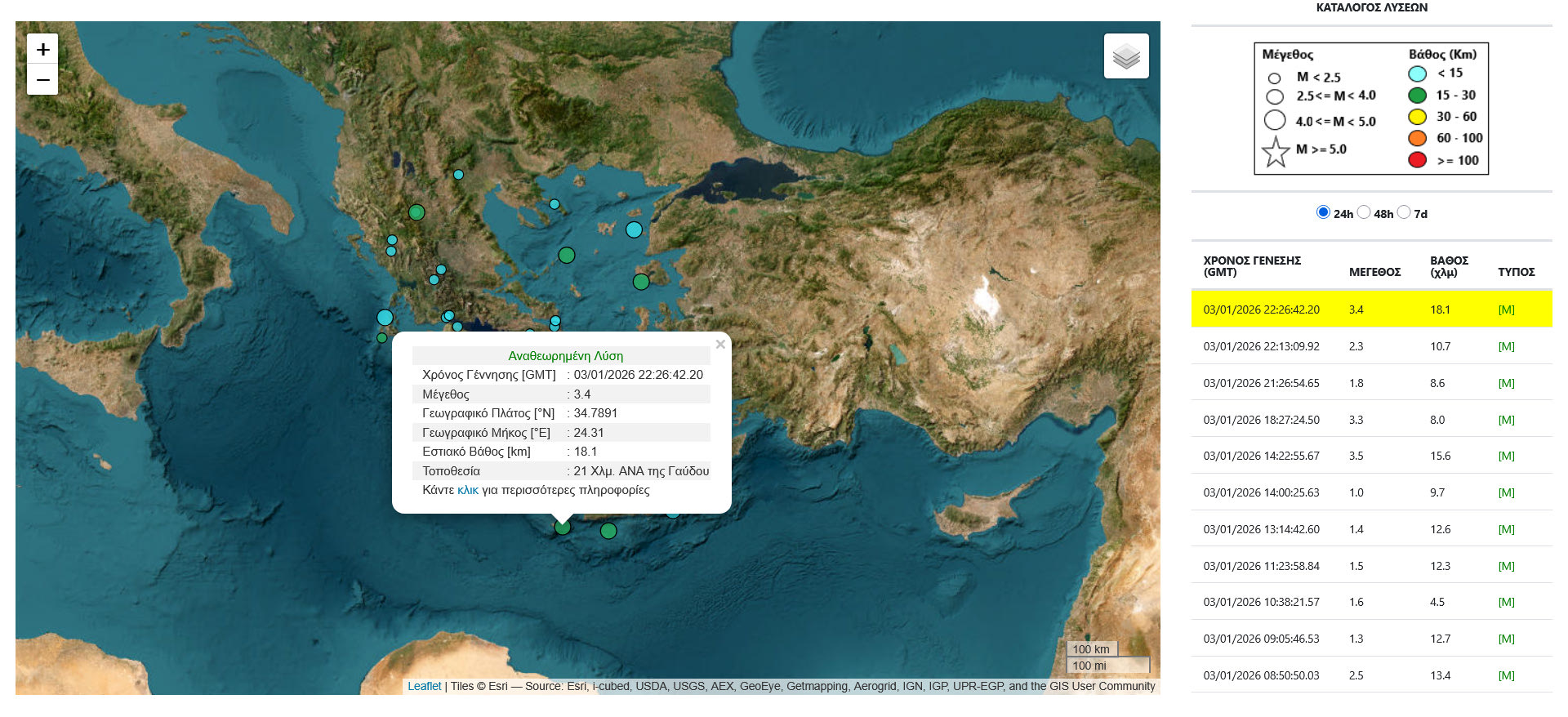Click the large cyan marker near Lesvos
Image resolution: width=1568 pixels, height=717 pixels.
coord(634,229)
